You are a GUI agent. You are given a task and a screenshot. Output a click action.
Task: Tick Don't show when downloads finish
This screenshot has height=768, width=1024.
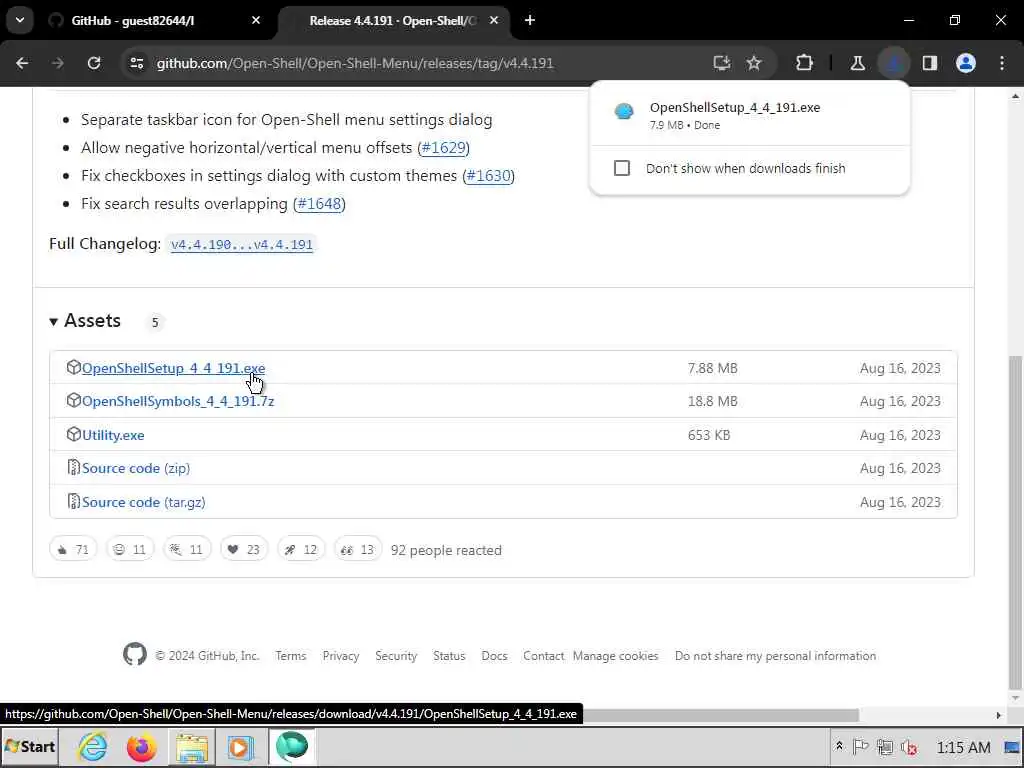(622, 168)
